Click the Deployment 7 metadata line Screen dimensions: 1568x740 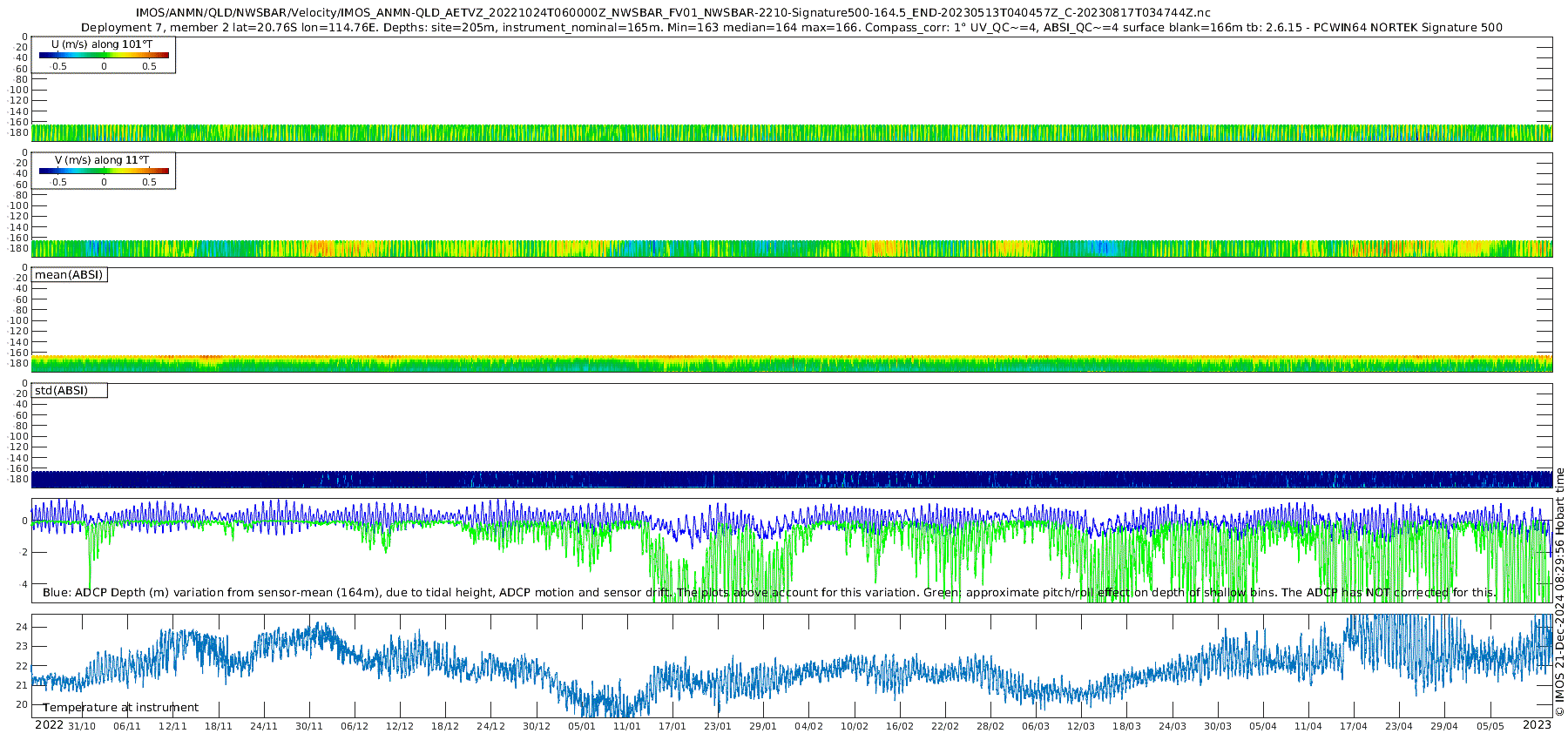(791, 27)
